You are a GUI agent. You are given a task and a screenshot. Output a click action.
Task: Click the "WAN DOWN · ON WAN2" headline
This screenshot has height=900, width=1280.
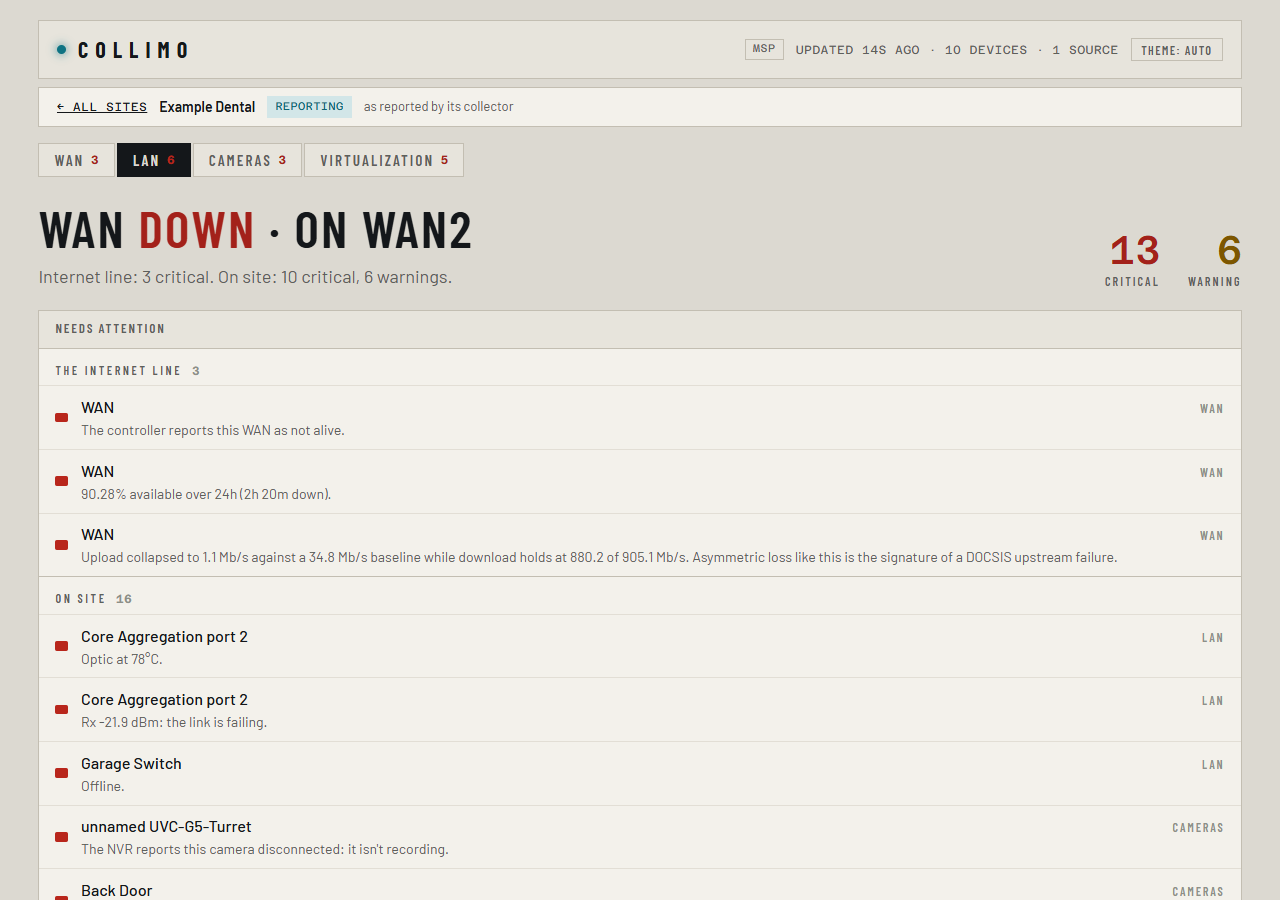pos(255,230)
